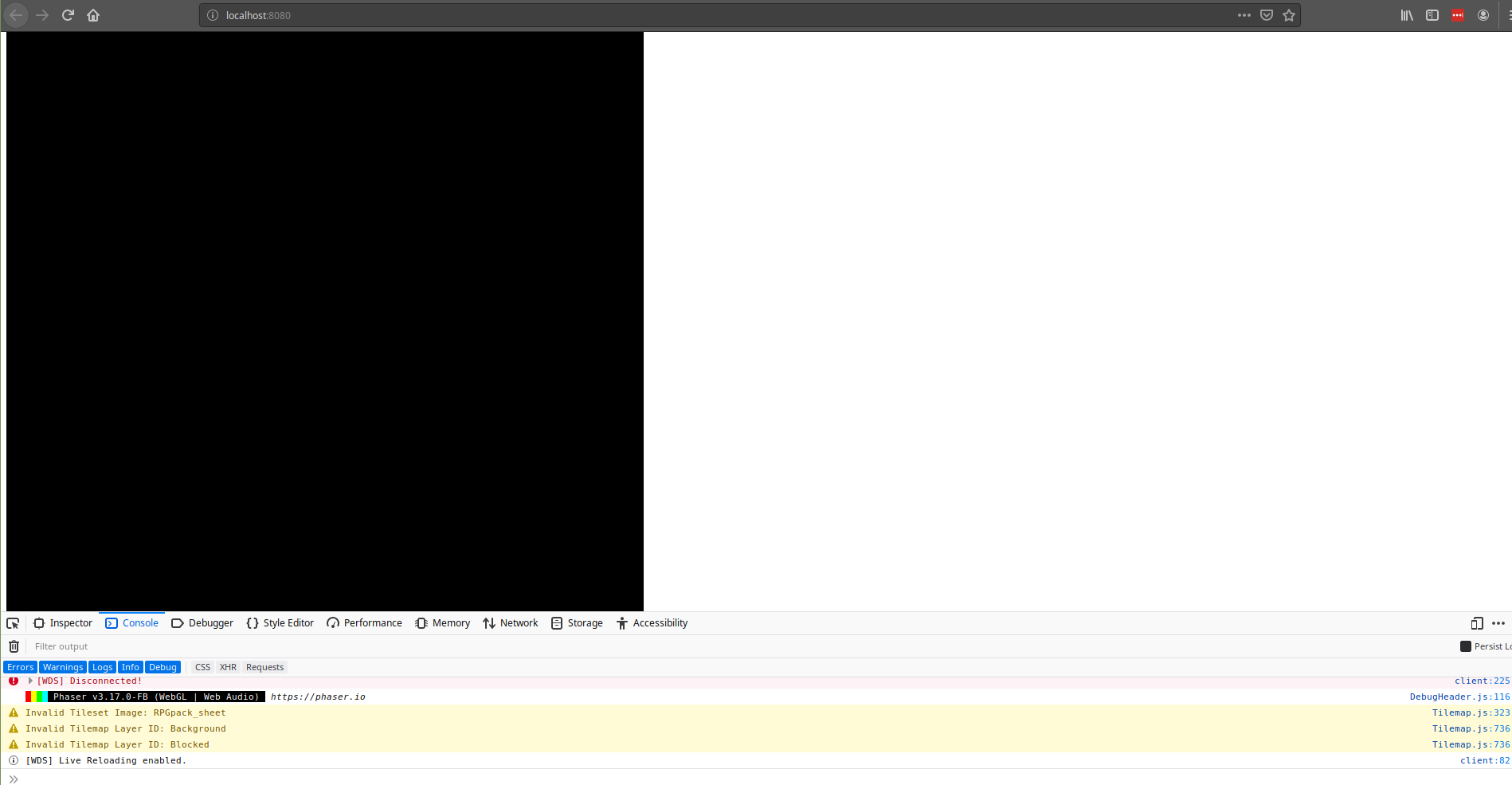The image size is (1512, 785).
Task: Open the LastPass extension
Action: 1458,14
